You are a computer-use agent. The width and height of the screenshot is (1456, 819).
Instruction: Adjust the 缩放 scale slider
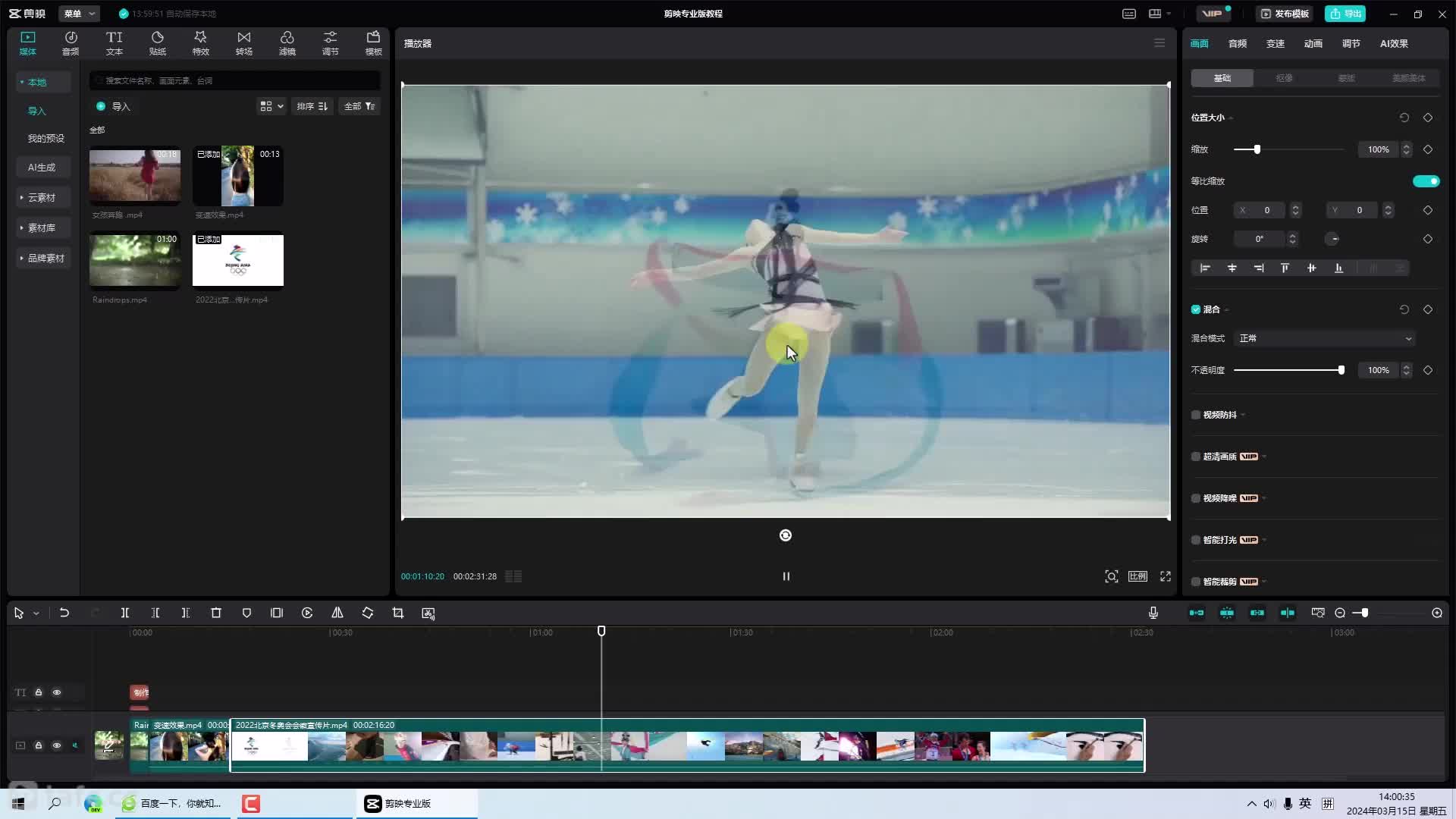(1289, 149)
